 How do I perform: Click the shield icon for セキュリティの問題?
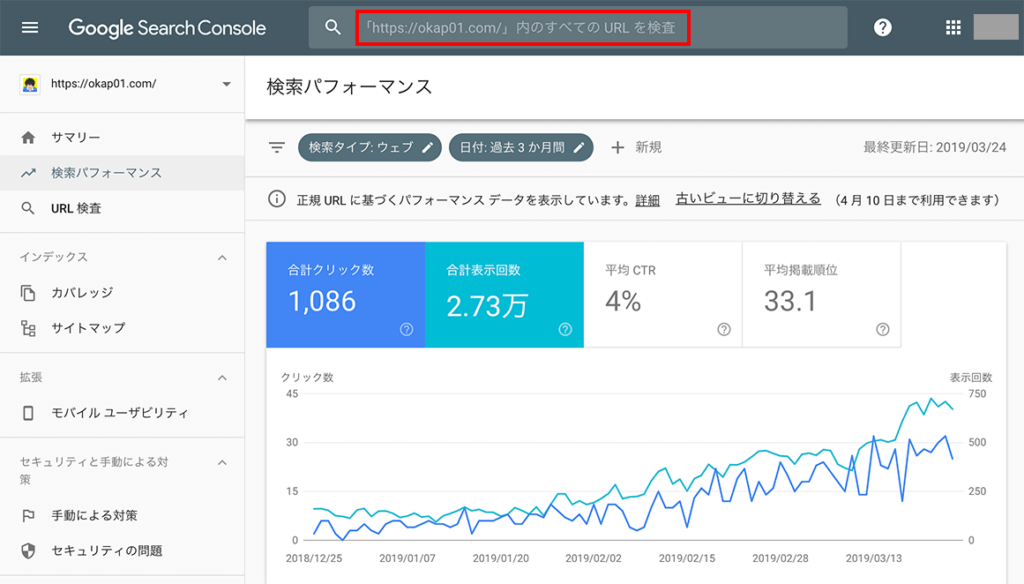28,551
